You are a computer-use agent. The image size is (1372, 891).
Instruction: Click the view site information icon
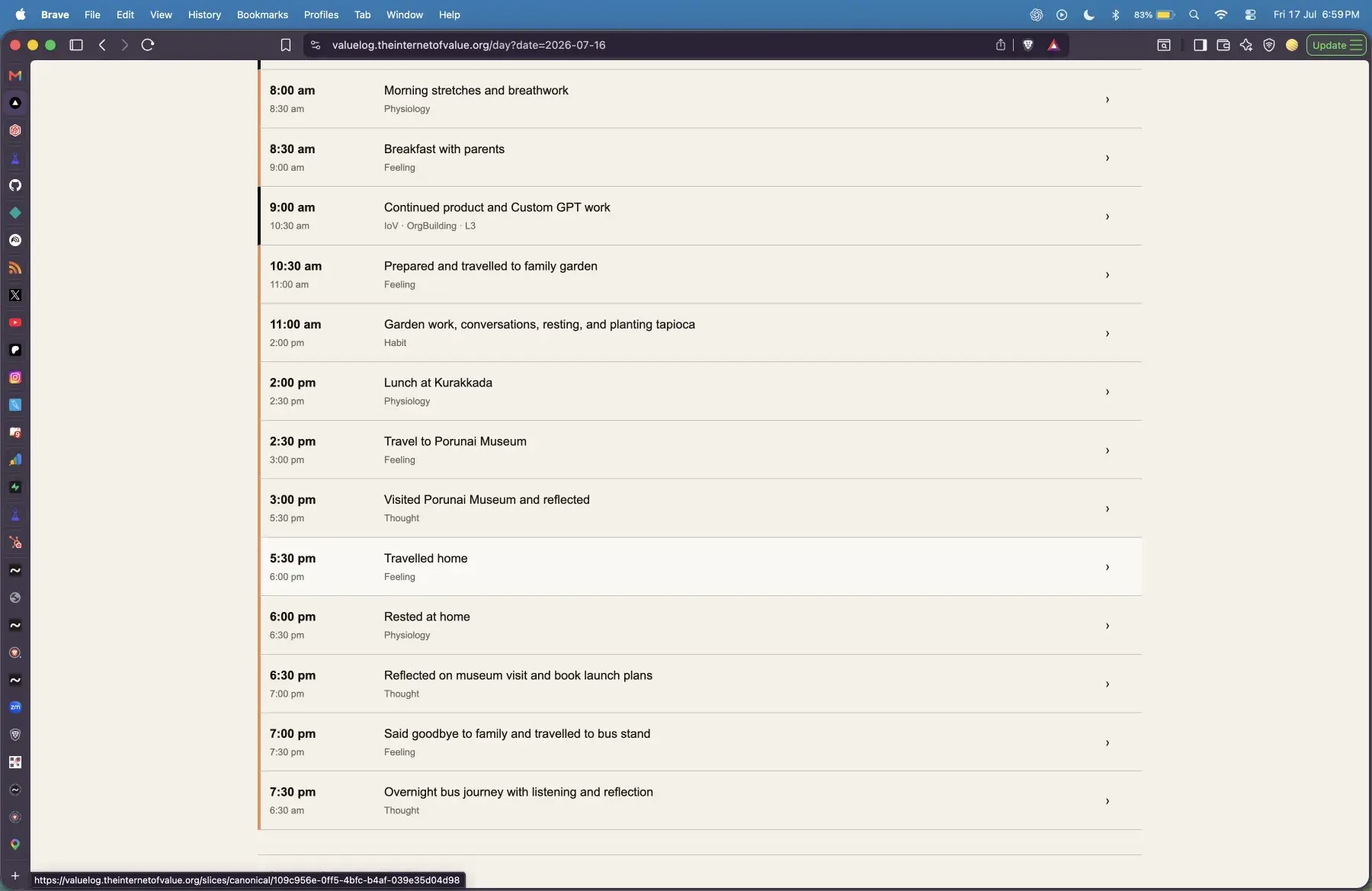click(x=316, y=45)
